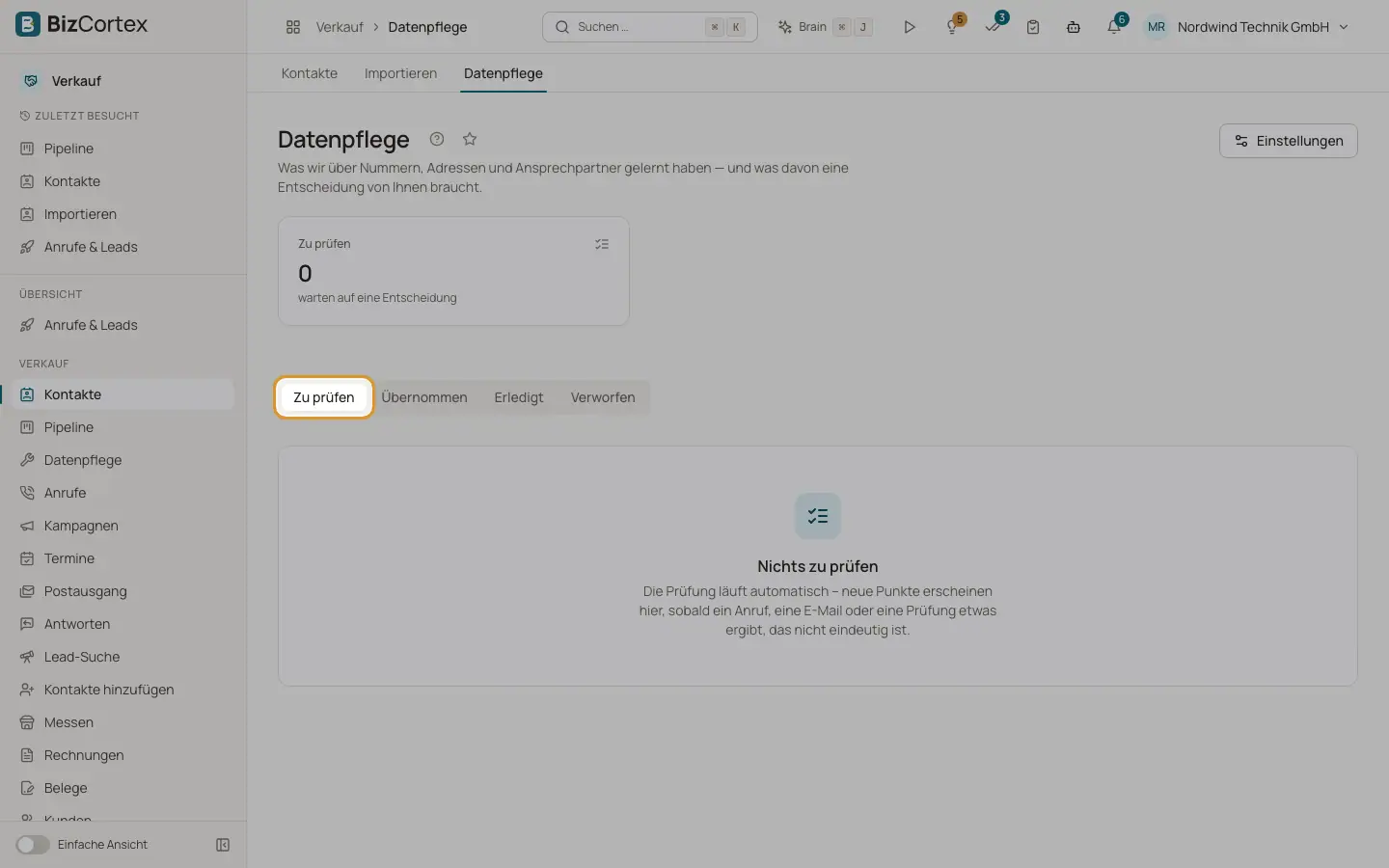Open Antworten in the sidebar

pyautogui.click(x=123, y=624)
